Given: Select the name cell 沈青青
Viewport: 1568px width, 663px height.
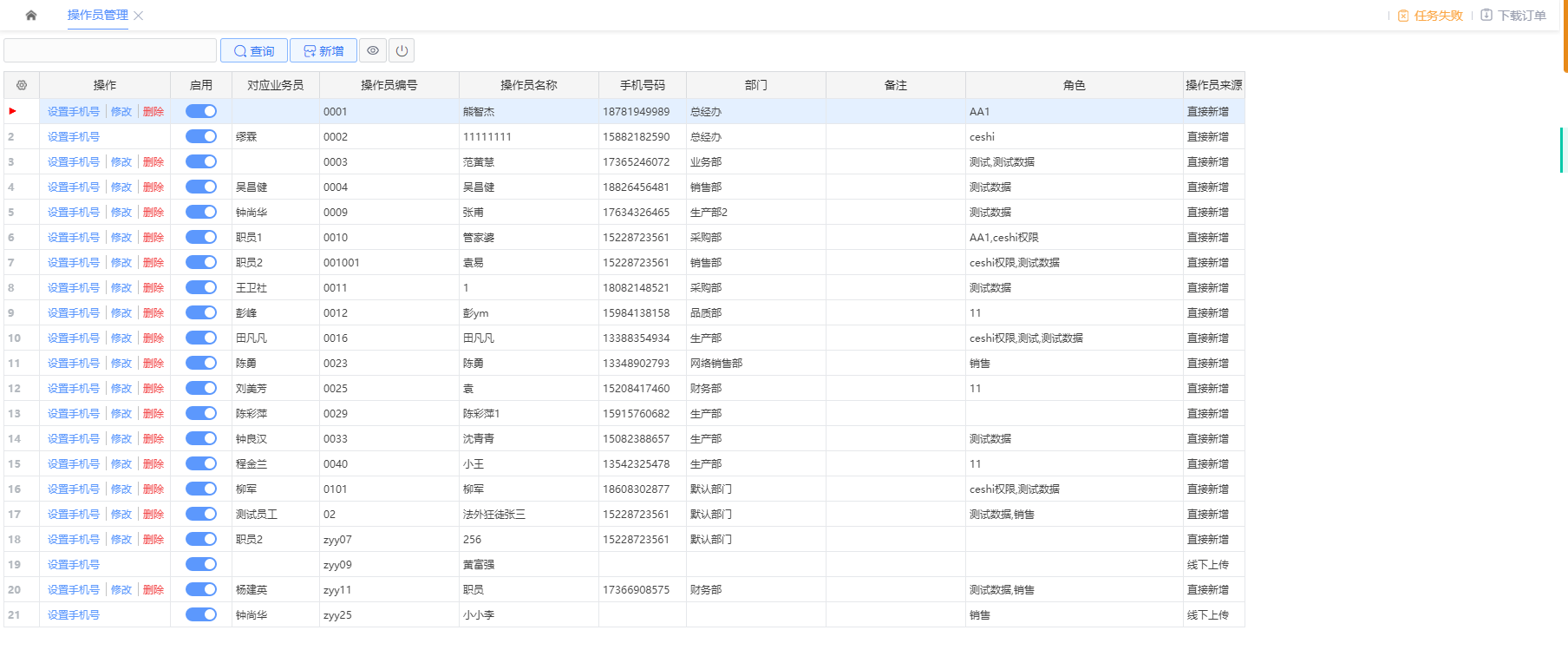Looking at the screenshot, I should [x=529, y=438].
